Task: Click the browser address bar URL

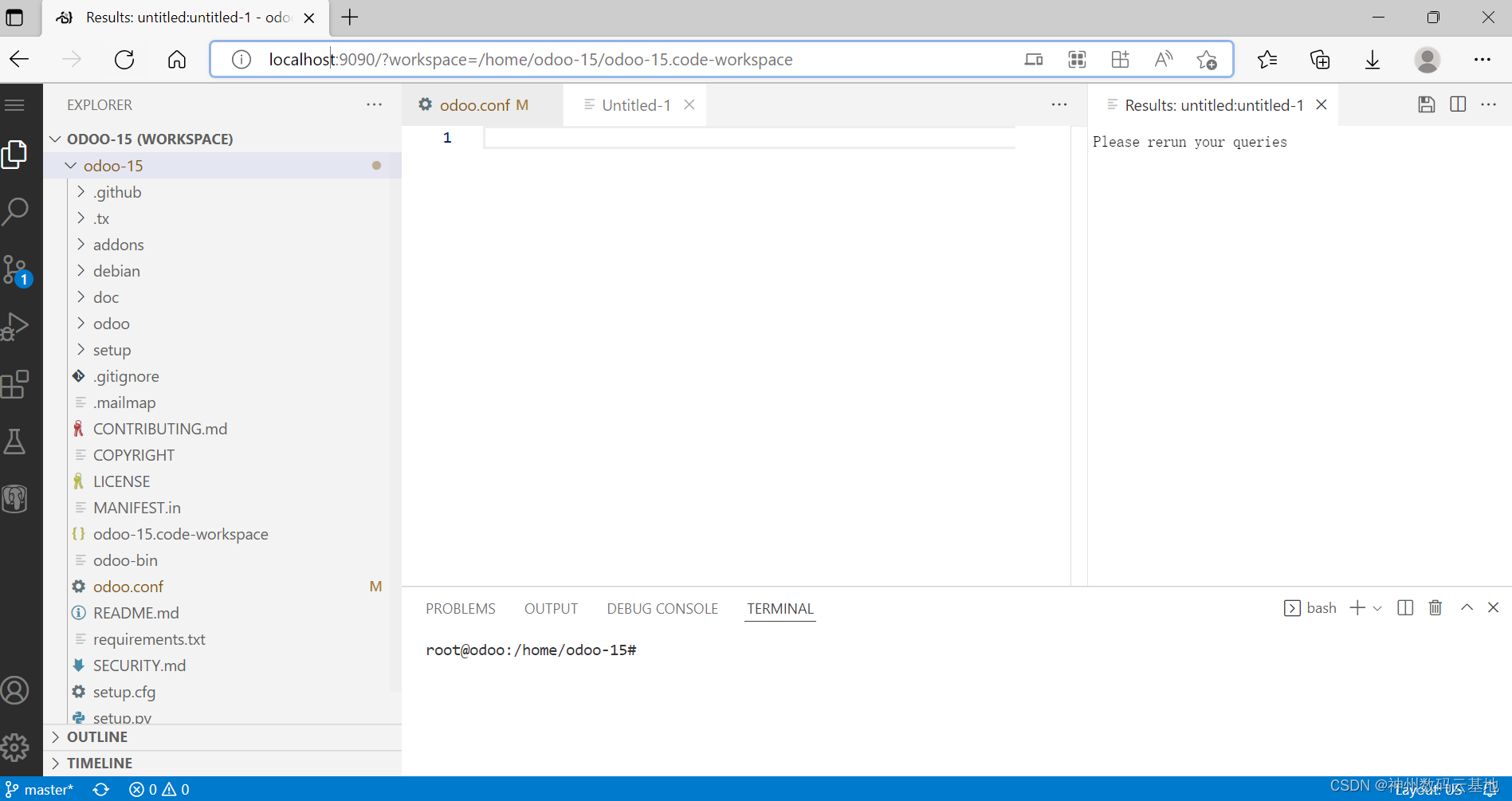Action: [x=531, y=60]
